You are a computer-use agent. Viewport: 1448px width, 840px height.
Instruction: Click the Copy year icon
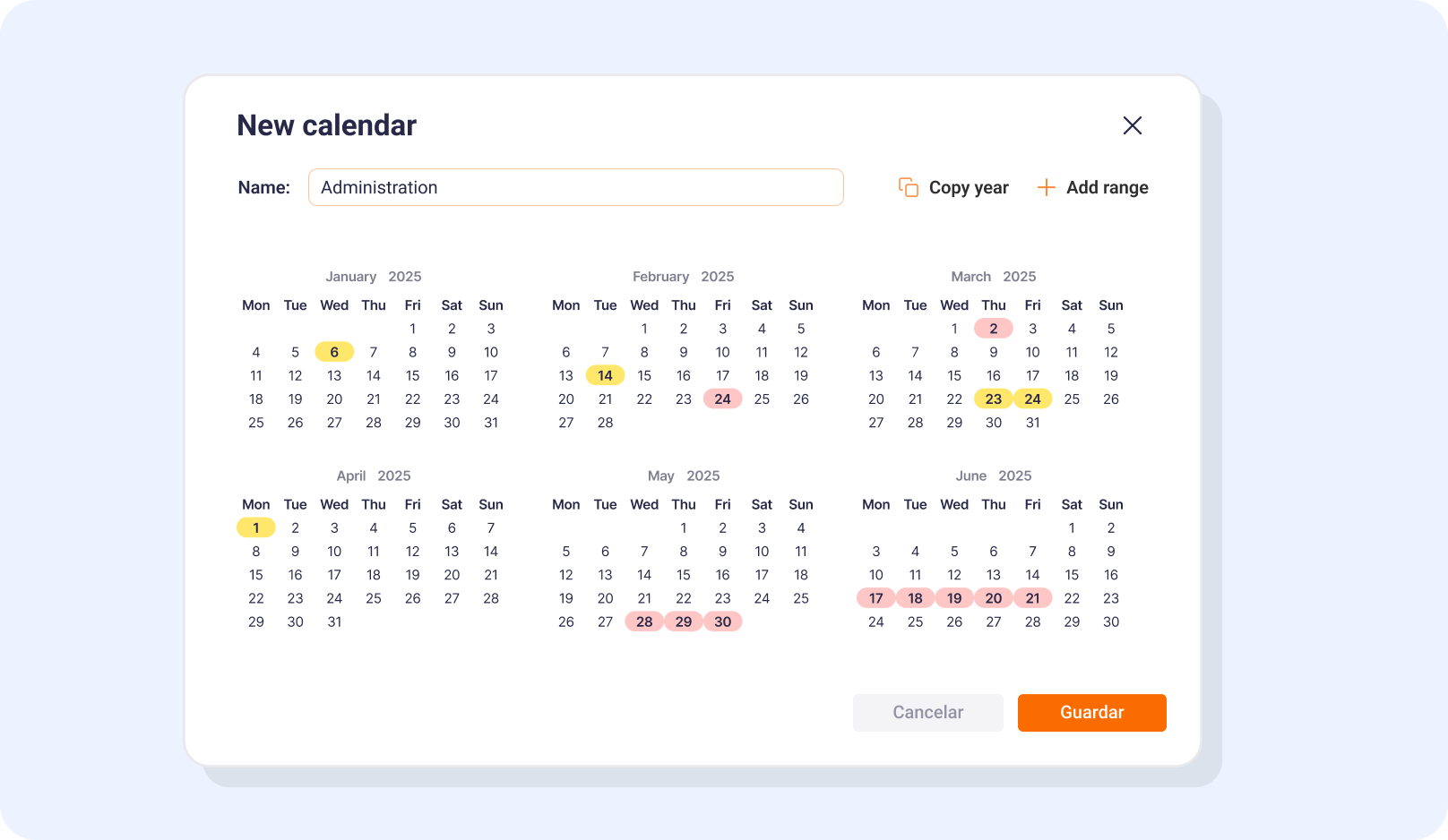[909, 187]
